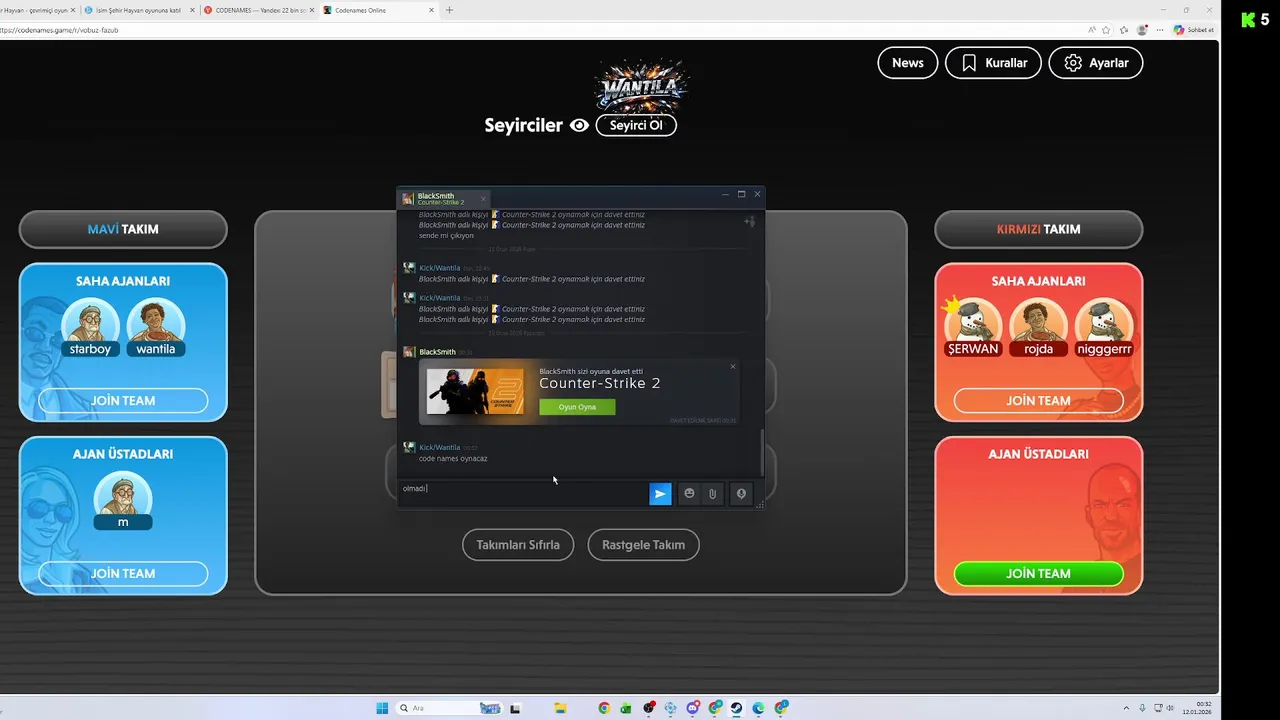Open the browser profile icon

pos(1142,30)
